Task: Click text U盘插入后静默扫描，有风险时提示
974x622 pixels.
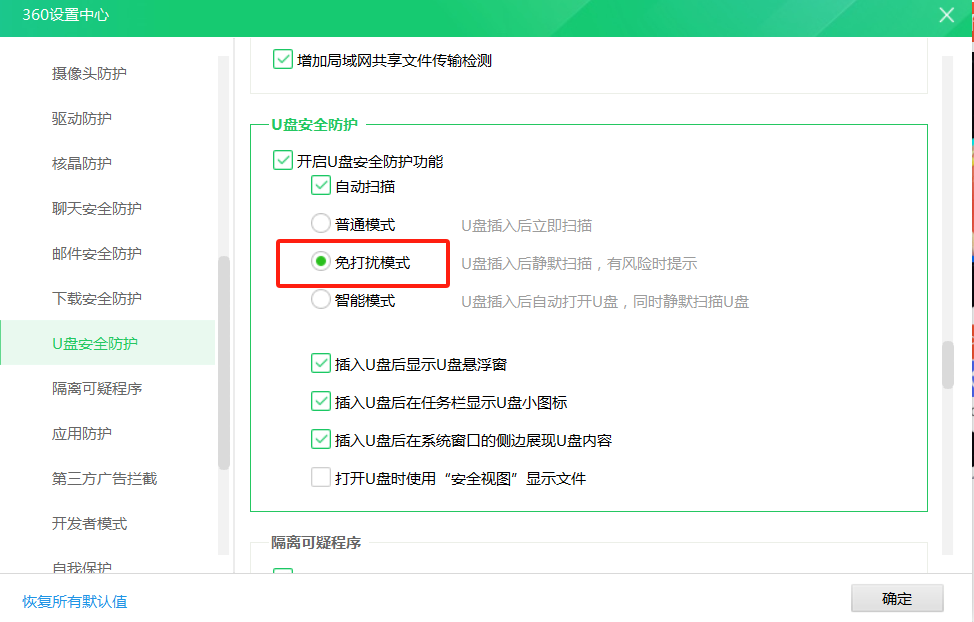Action: 579,263
